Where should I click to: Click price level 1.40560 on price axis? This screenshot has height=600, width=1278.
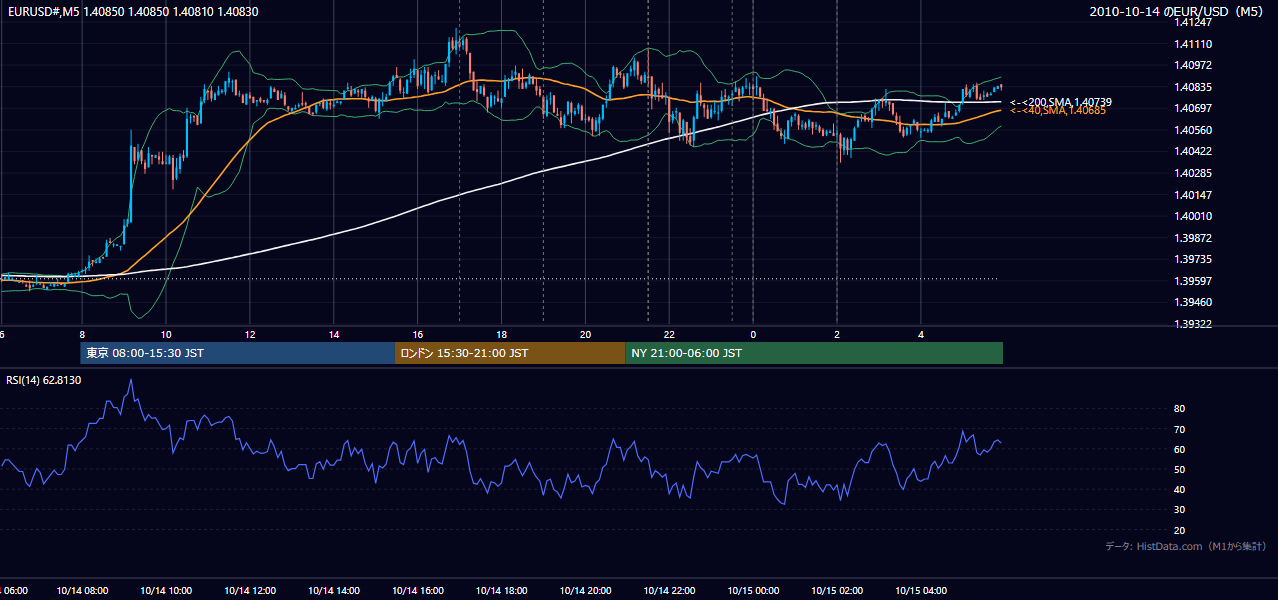[1195, 130]
